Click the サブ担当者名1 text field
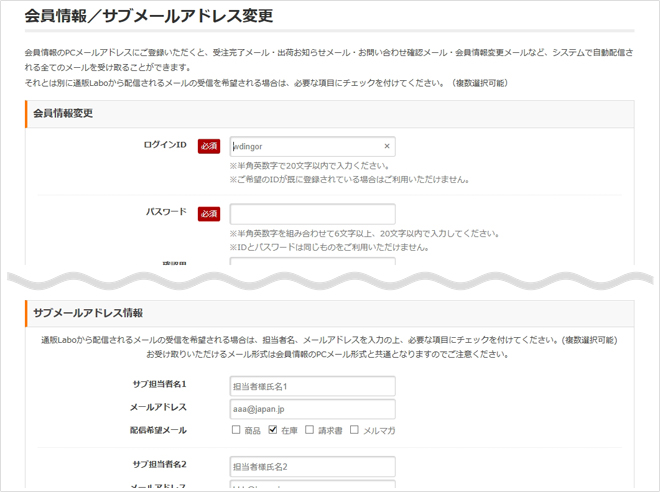The height and width of the screenshot is (492, 660). tap(312, 386)
